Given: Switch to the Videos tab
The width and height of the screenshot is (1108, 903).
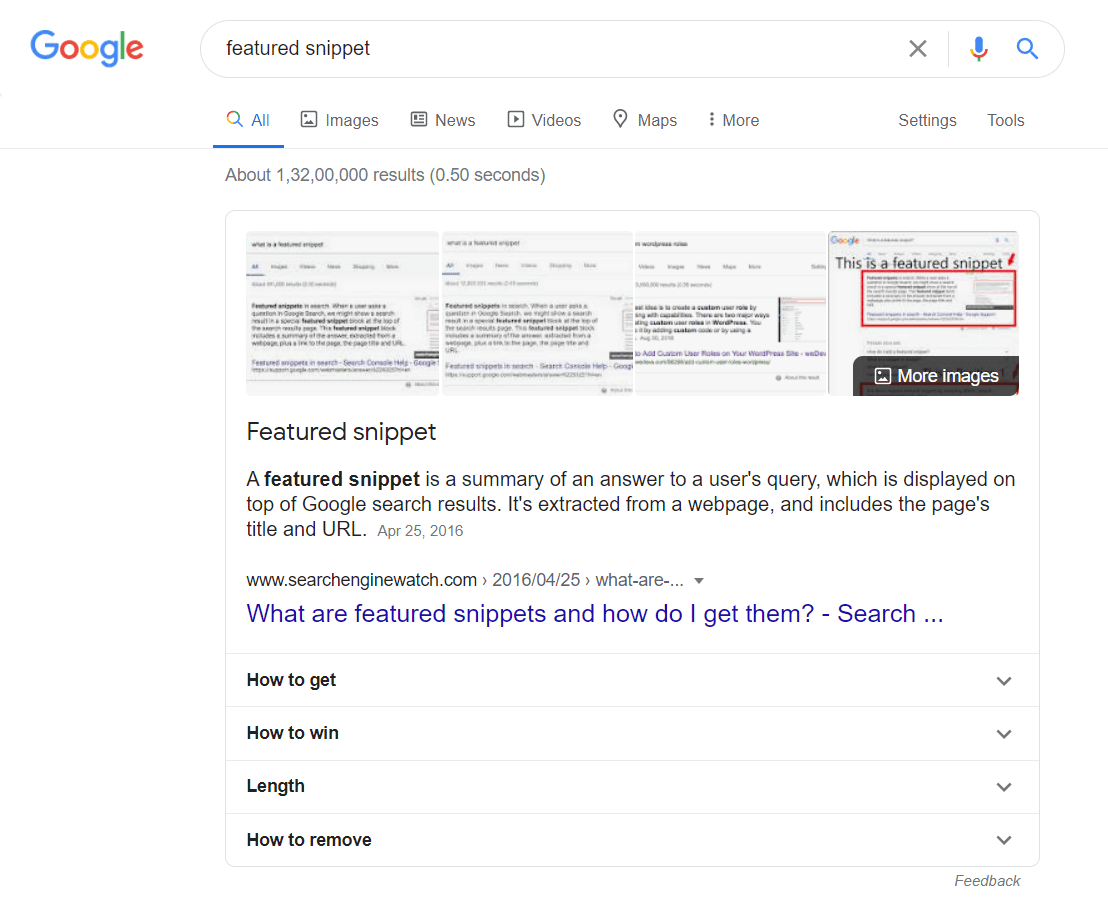Looking at the screenshot, I should pyautogui.click(x=544, y=120).
